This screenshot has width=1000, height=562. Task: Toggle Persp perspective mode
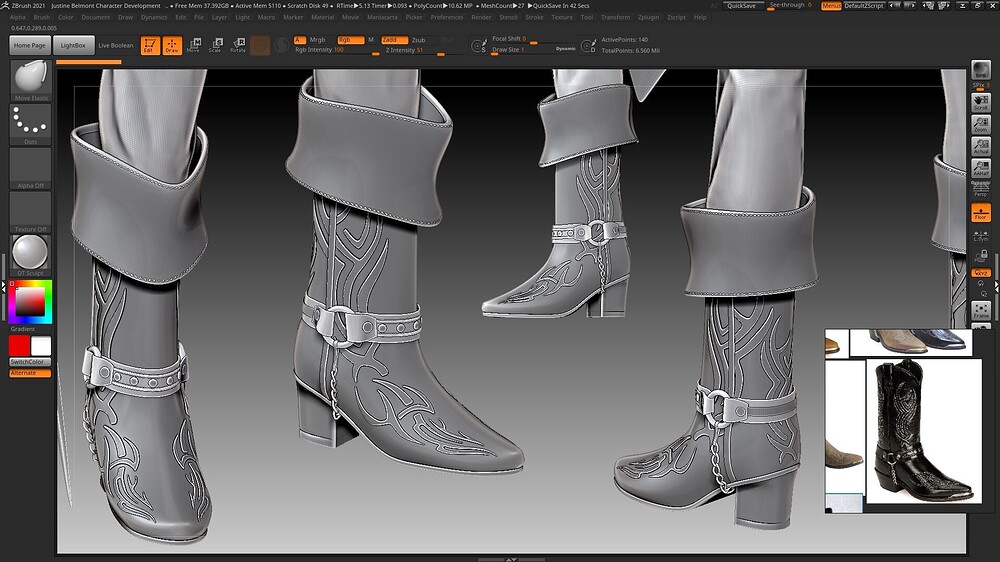click(981, 189)
